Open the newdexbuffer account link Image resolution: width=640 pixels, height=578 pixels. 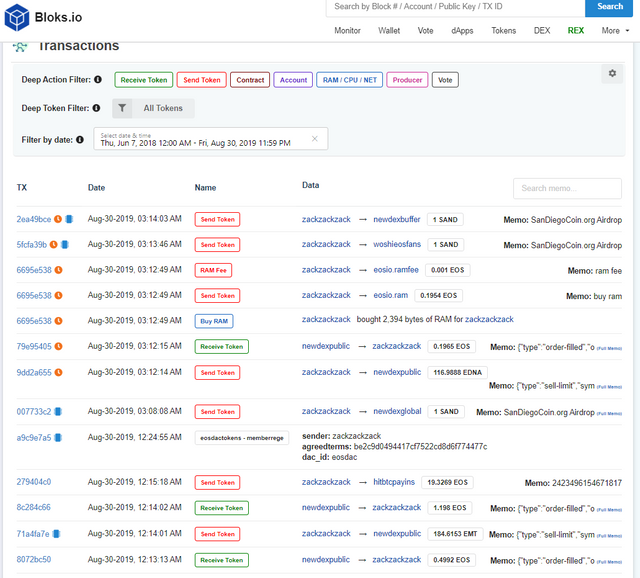396,219
